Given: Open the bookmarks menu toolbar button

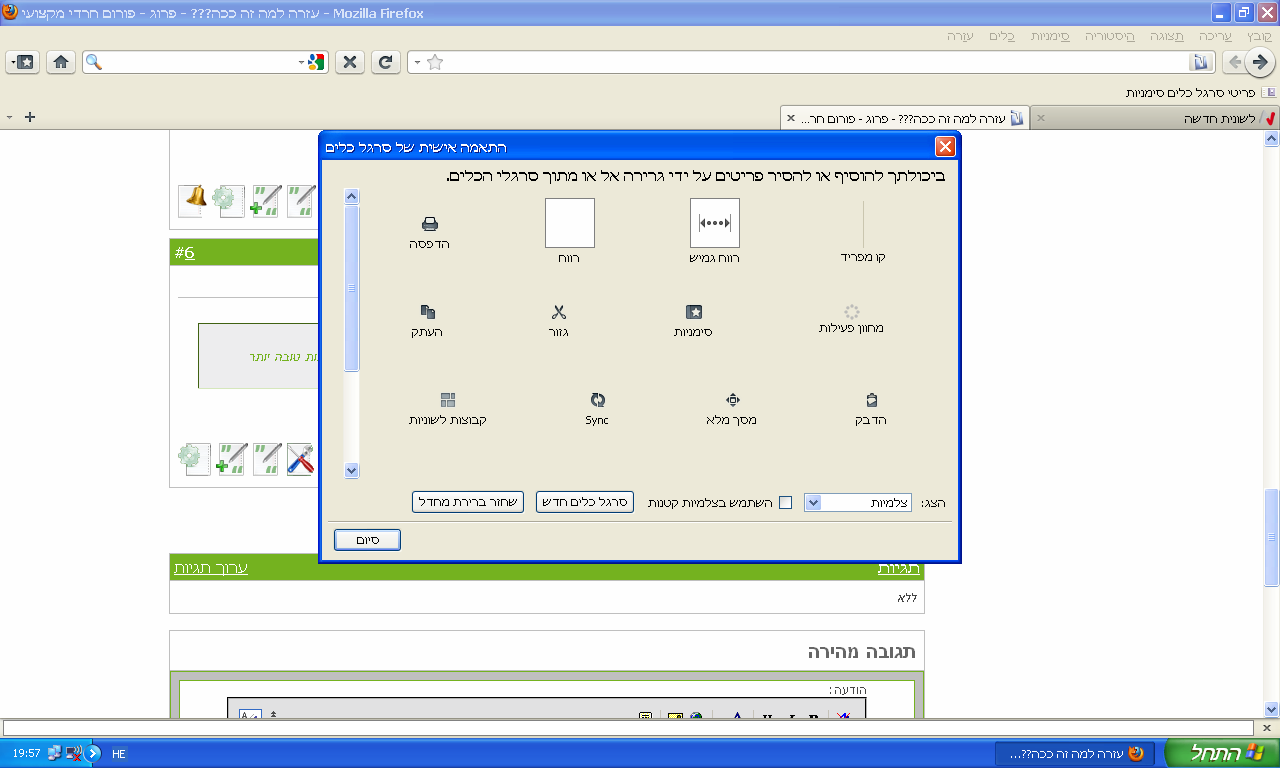Looking at the screenshot, I should coord(21,62).
